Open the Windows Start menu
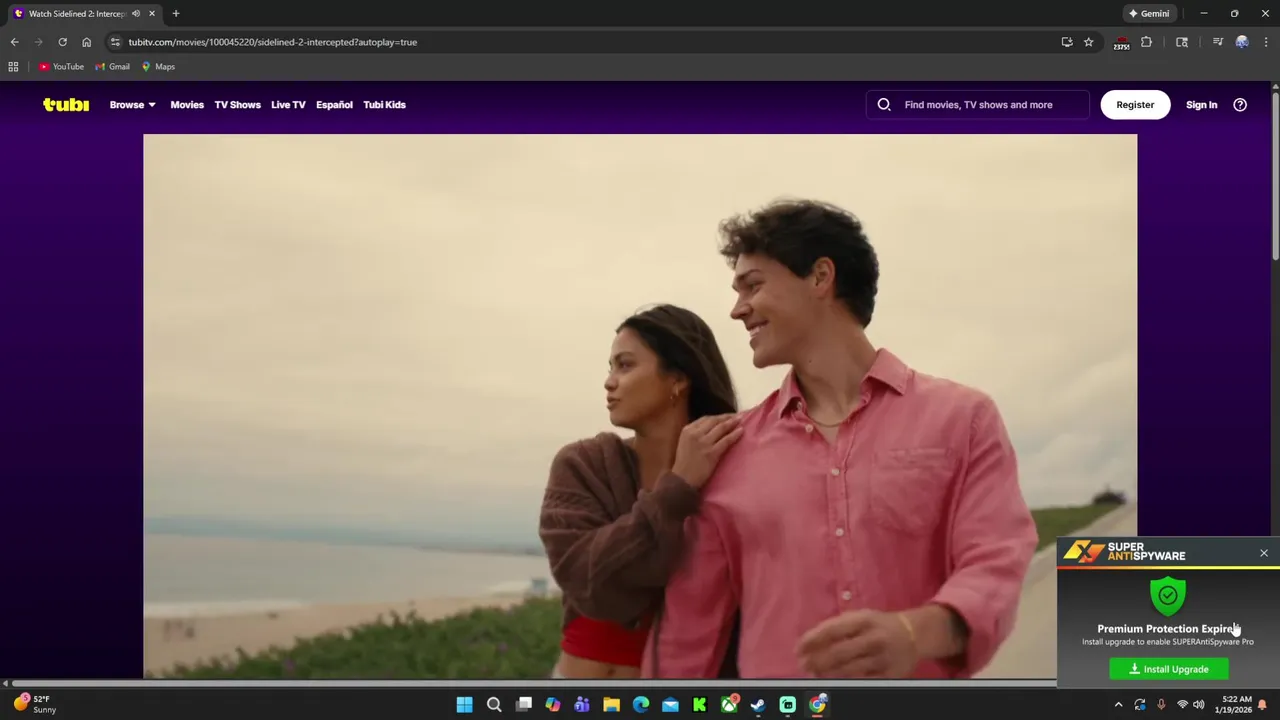 click(464, 705)
